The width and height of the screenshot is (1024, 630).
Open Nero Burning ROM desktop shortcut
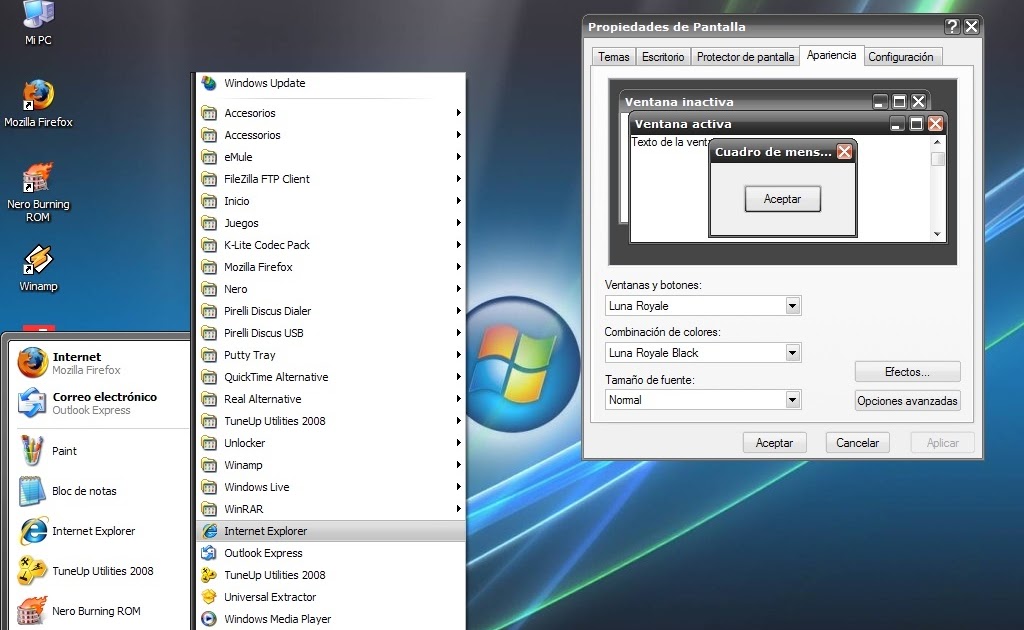tap(38, 193)
